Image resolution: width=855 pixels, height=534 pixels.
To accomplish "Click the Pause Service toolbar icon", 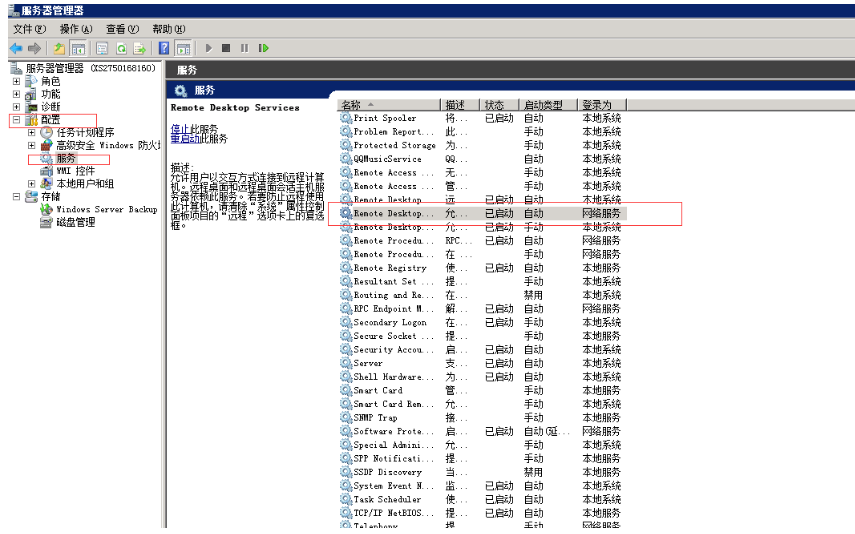I will pos(245,48).
